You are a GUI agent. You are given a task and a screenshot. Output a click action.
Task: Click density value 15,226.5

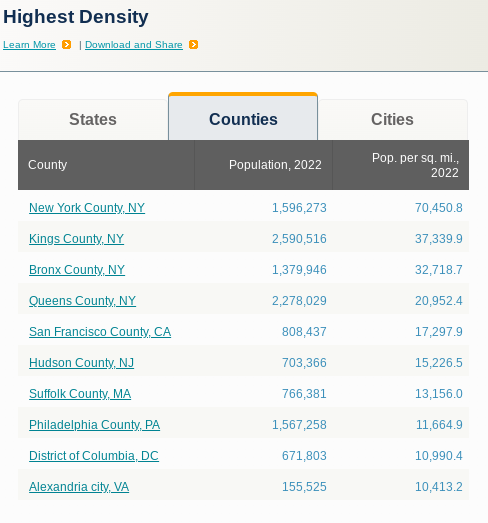tap(439, 363)
